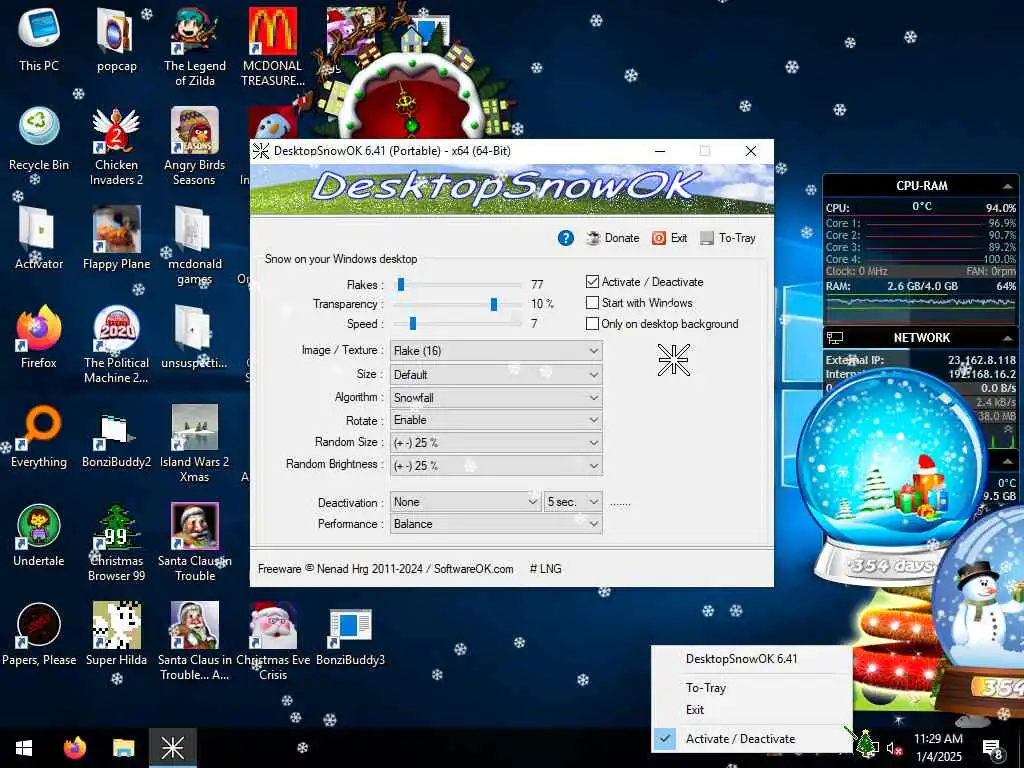Screen dimensions: 1024x768
Task: Click the snowflake texture preview image
Action: pos(673,360)
